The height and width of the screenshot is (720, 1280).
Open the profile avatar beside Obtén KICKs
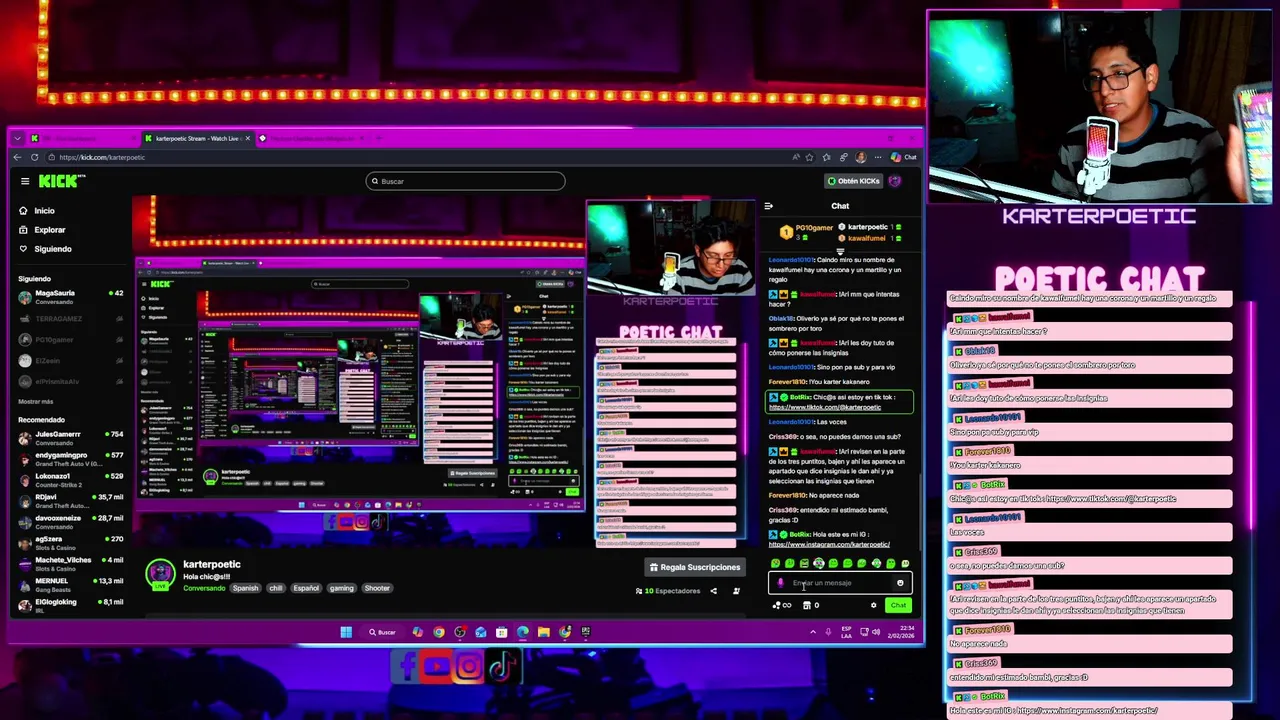coord(895,181)
